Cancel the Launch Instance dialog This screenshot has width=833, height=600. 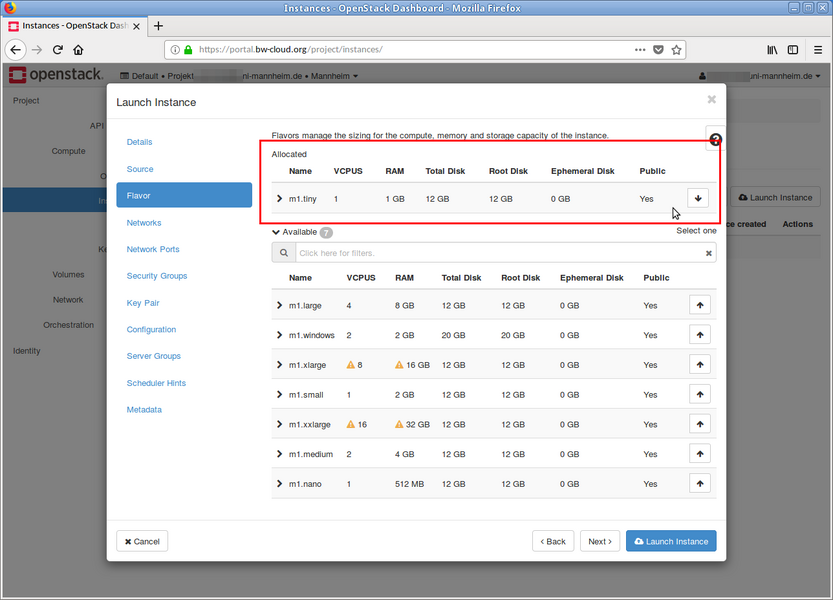click(142, 541)
